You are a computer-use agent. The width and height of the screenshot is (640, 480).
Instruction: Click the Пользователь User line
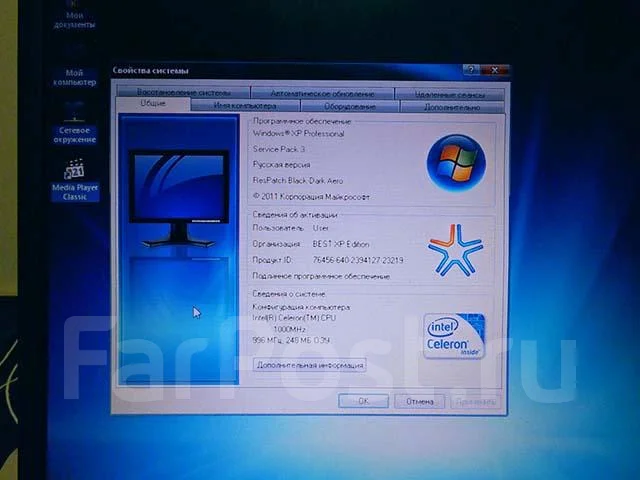[291, 228]
